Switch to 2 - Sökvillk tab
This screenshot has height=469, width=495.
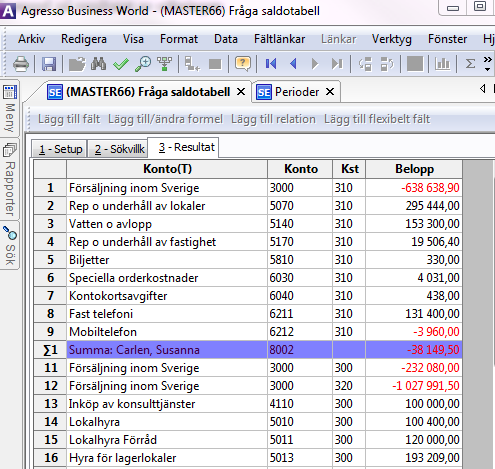(x=119, y=149)
